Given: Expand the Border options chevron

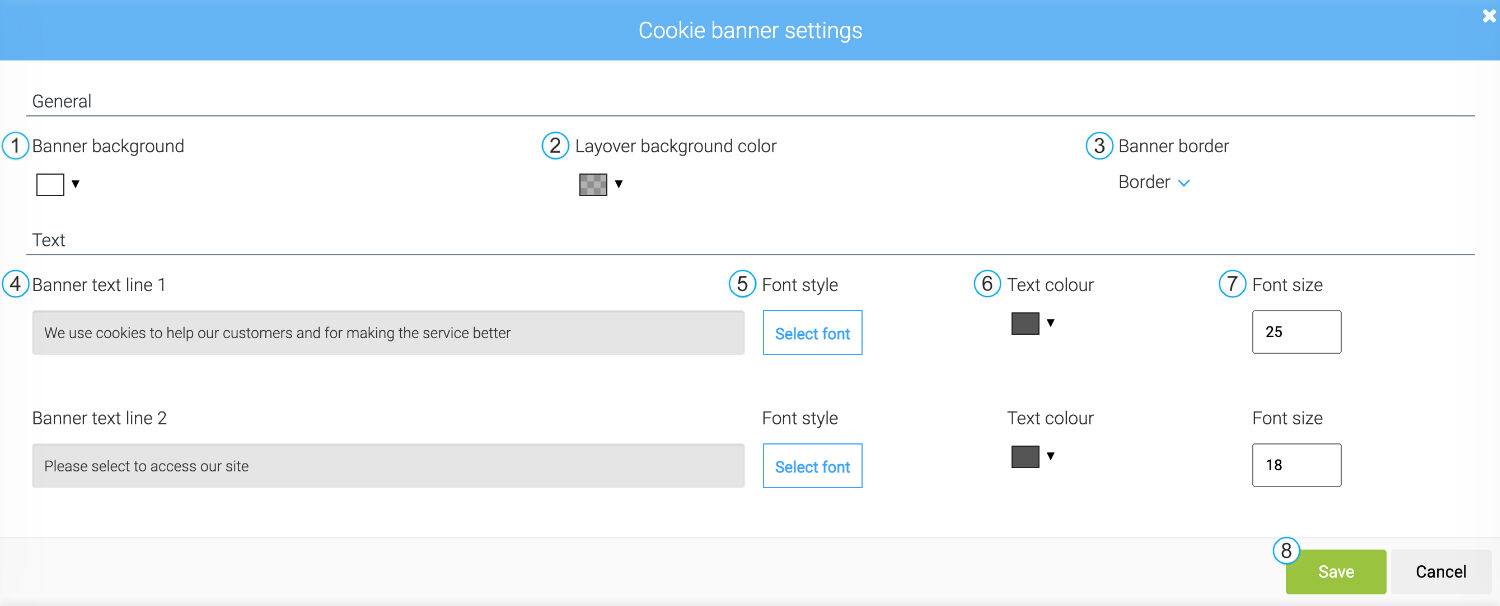Looking at the screenshot, I should tap(1184, 183).
